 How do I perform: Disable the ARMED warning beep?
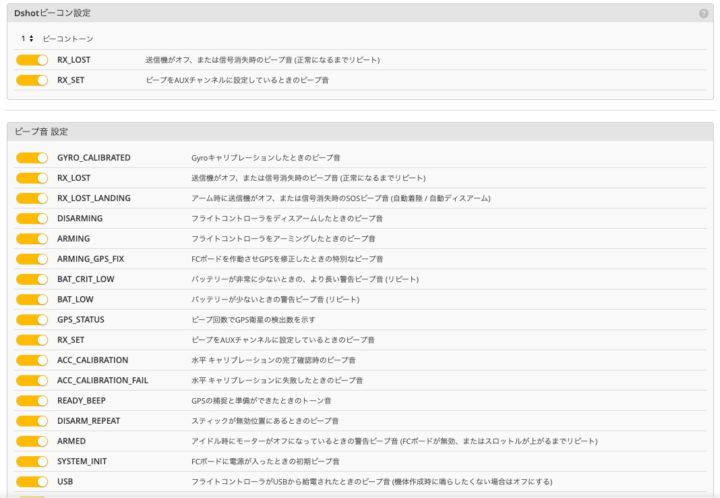coord(32,441)
